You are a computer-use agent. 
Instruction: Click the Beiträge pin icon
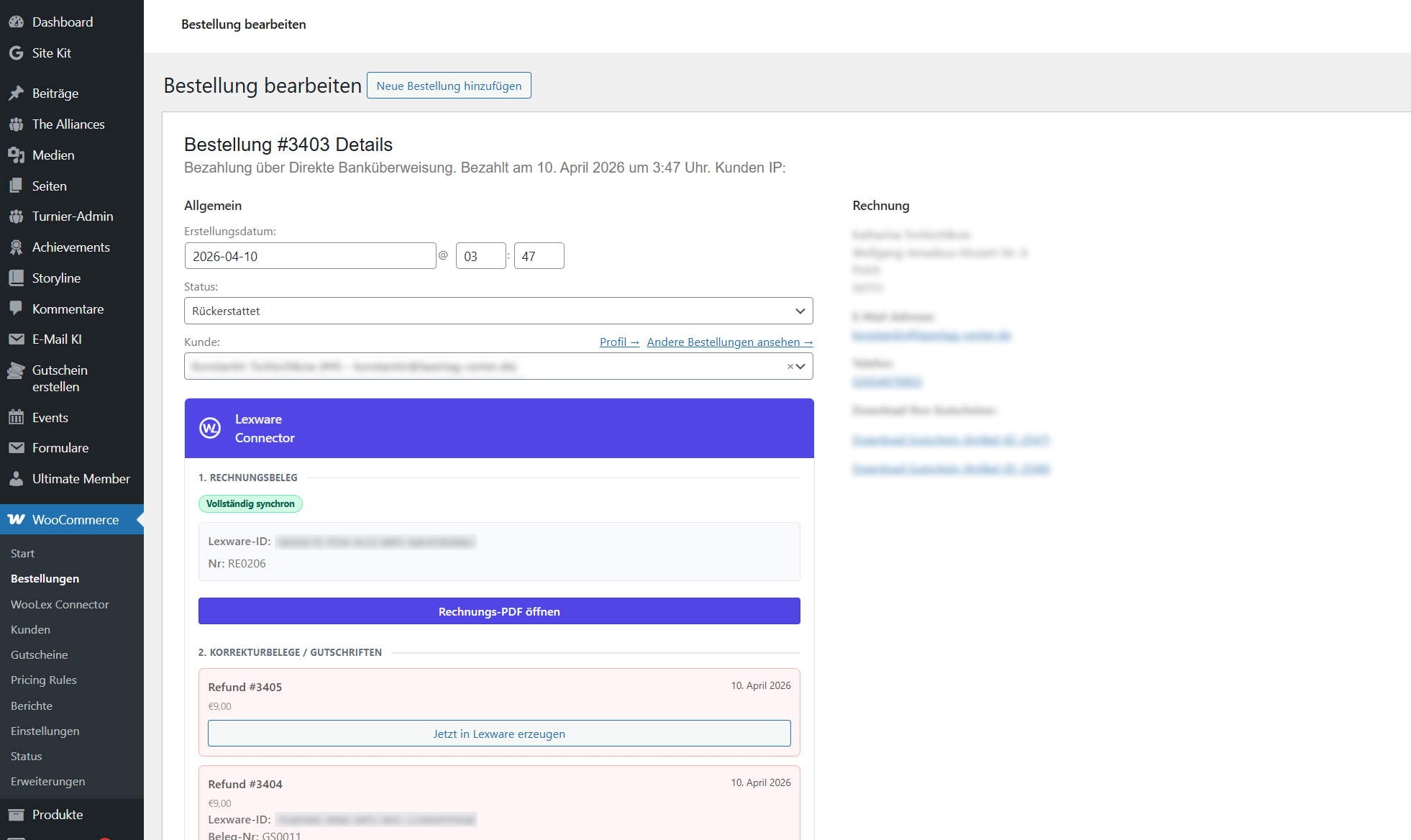[16, 93]
